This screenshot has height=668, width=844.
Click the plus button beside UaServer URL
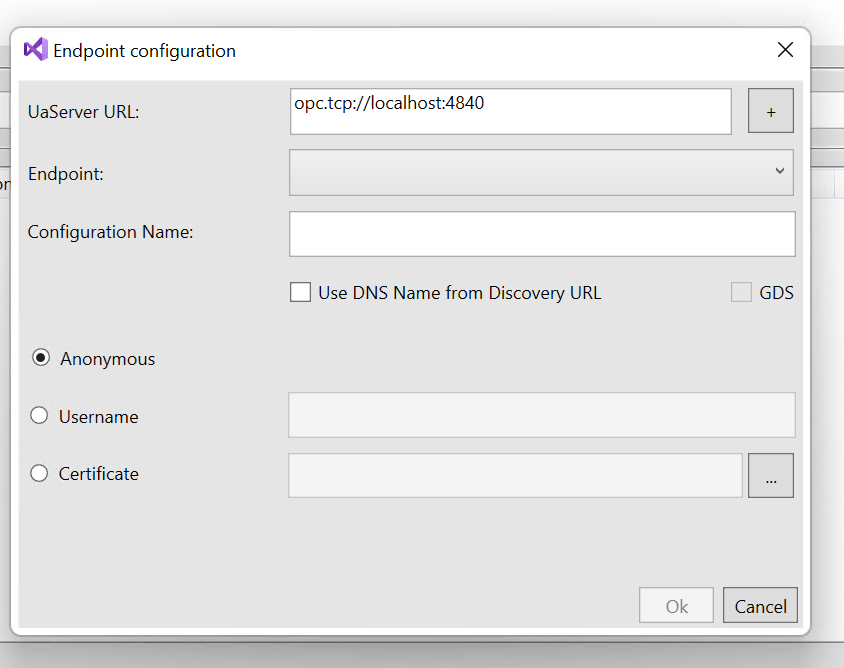click(x=771, y=111)
